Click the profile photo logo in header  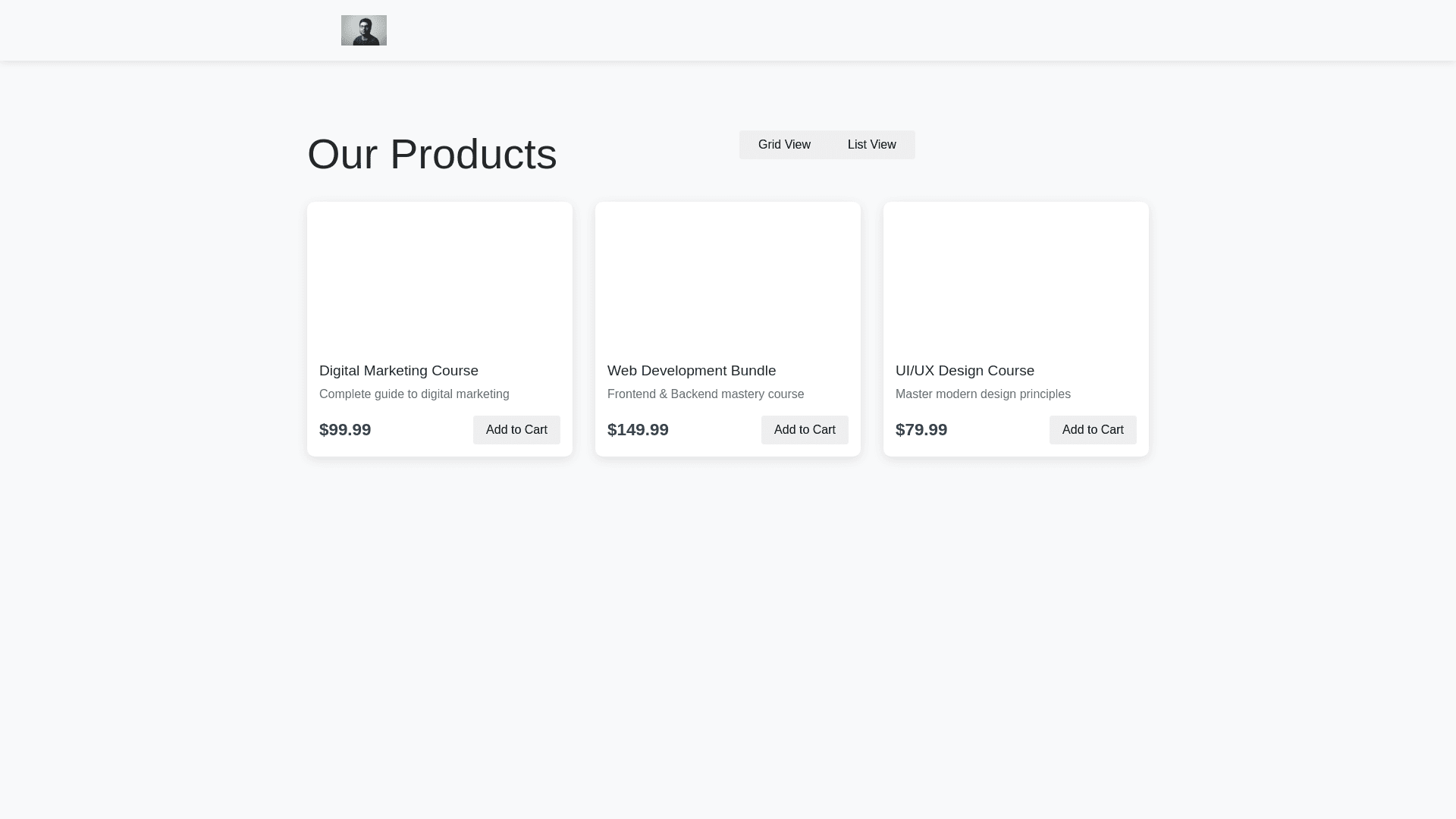click(363, 30)
